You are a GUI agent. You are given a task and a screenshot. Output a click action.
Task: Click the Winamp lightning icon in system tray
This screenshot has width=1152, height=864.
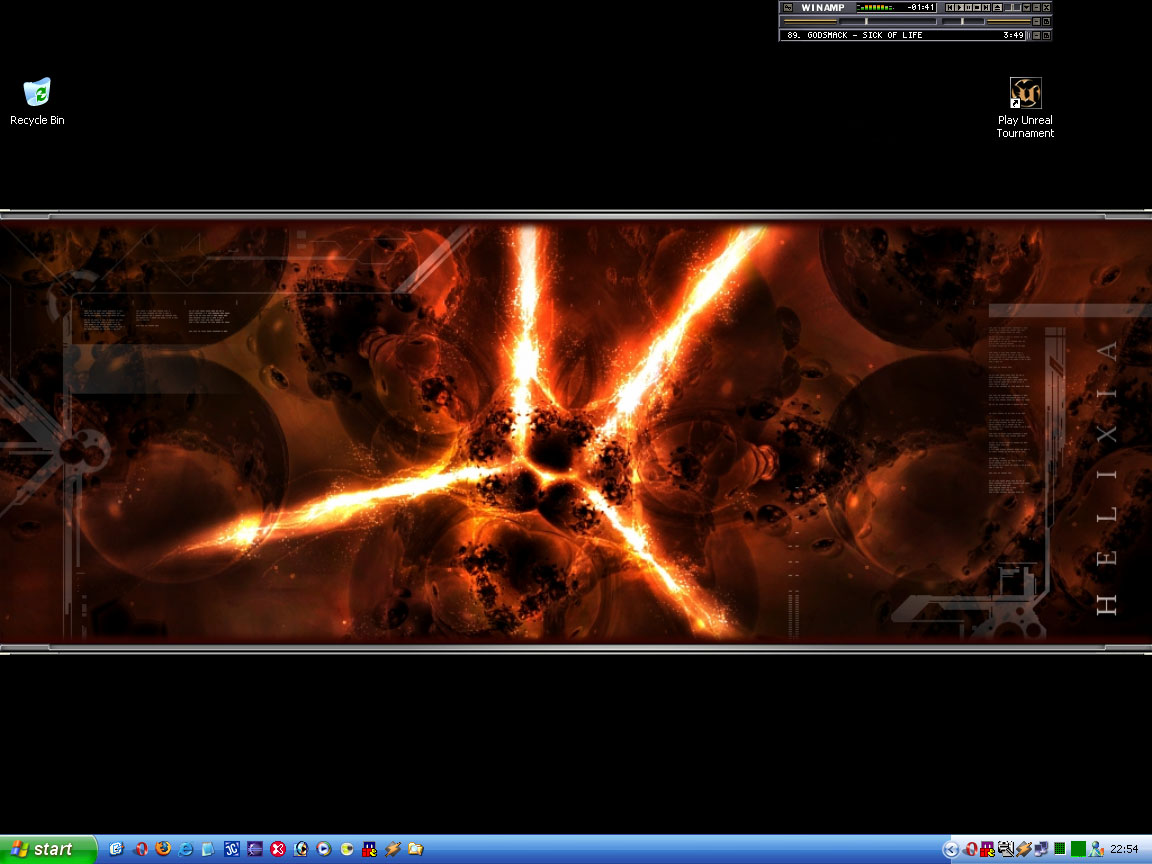(x=1023, y=849)
